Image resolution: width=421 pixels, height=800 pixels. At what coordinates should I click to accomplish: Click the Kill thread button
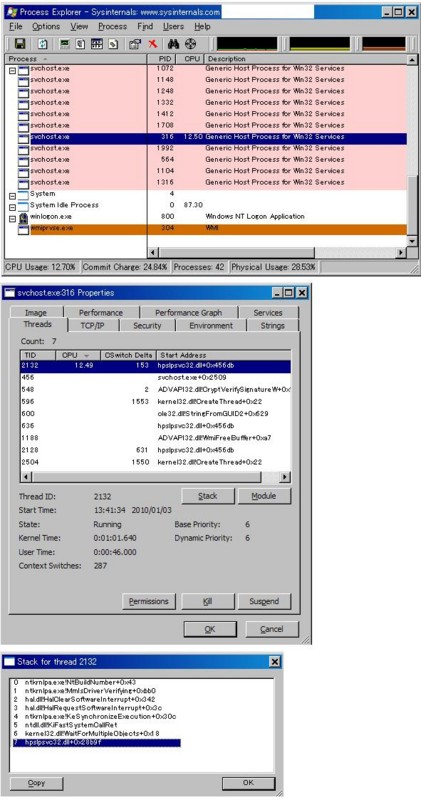(208, 602)
